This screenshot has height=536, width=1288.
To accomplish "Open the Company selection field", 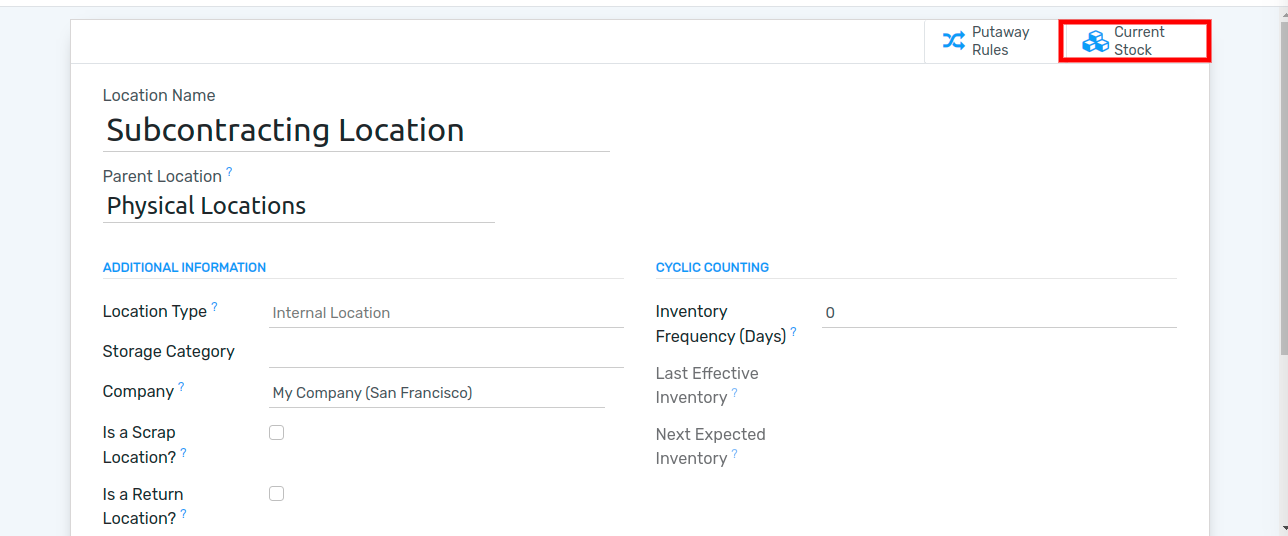I will click(x=437, y=393).
